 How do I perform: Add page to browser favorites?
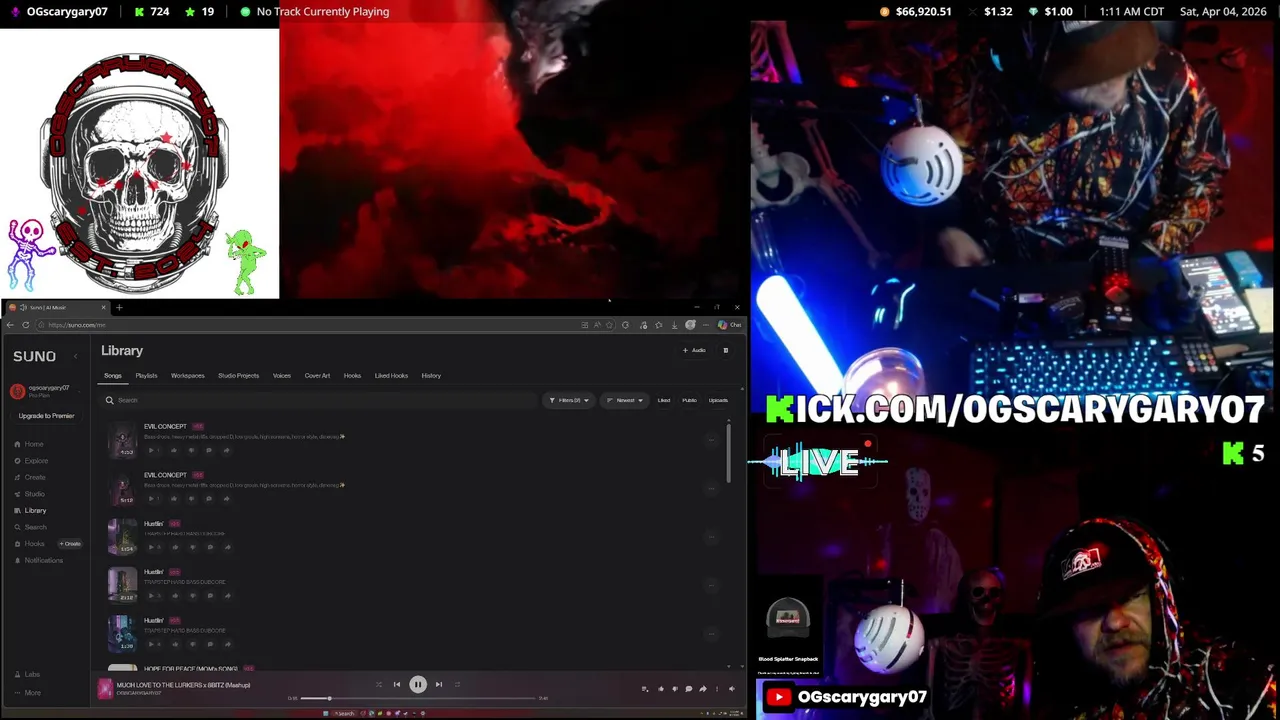pyautogui.click(x=609, y=325)
